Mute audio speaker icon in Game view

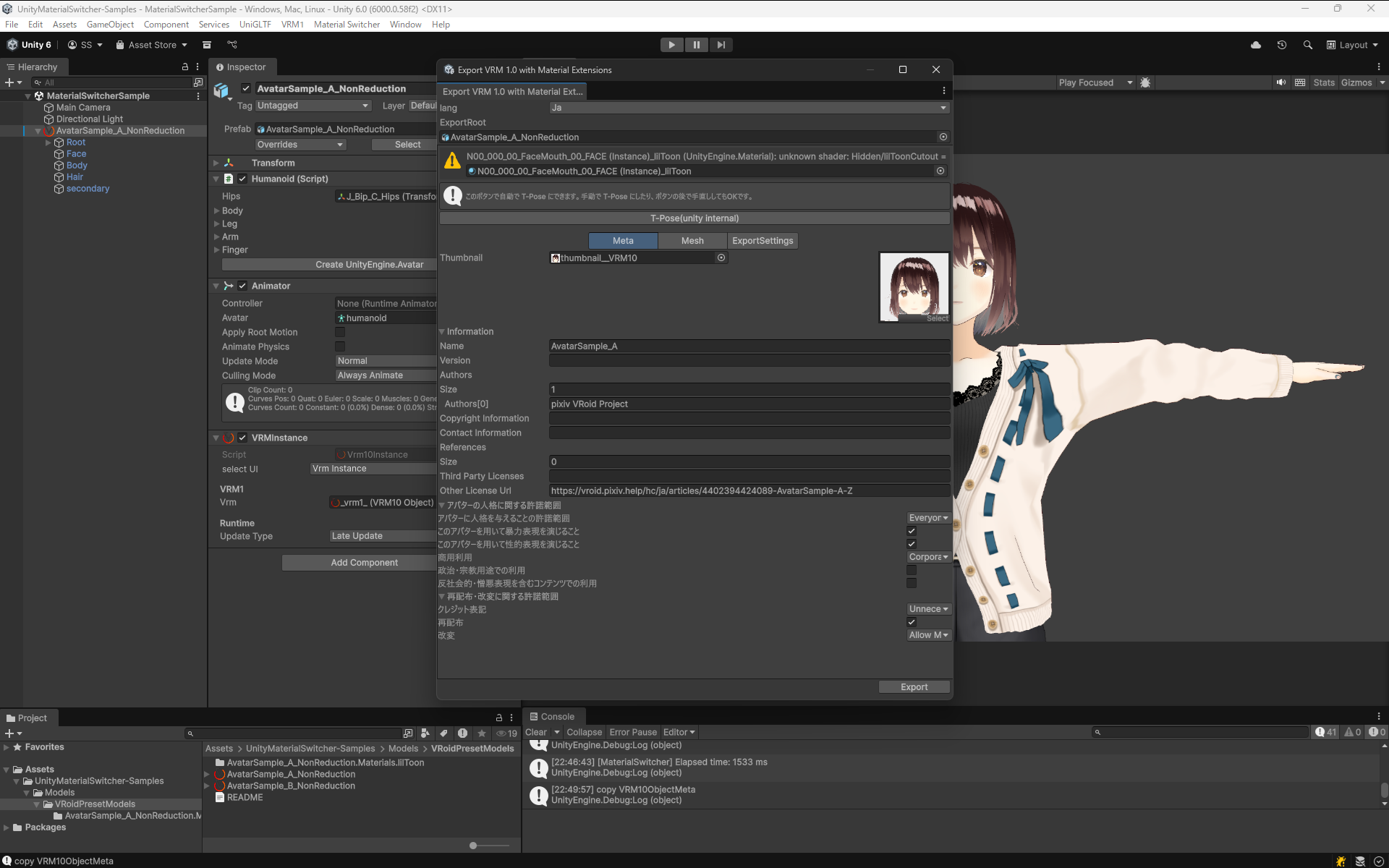pyautogui.click(x=1281, y=82)
